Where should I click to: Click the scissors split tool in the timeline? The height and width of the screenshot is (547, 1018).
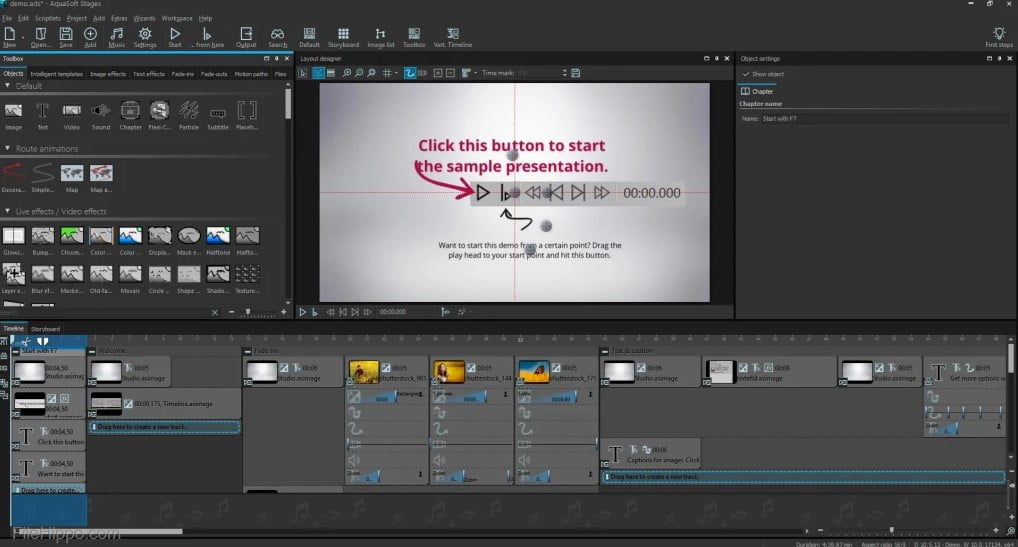coord(26,341)
